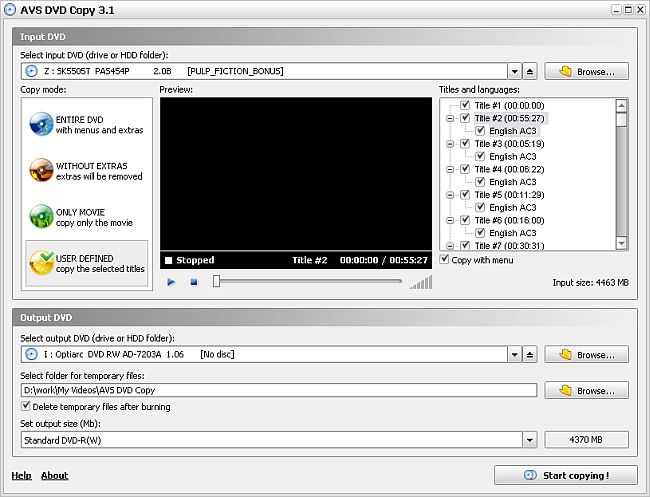The width and height of the screenshot is (650, 497).
Task: Click the input drive disc icon
Action: point(31,71)
